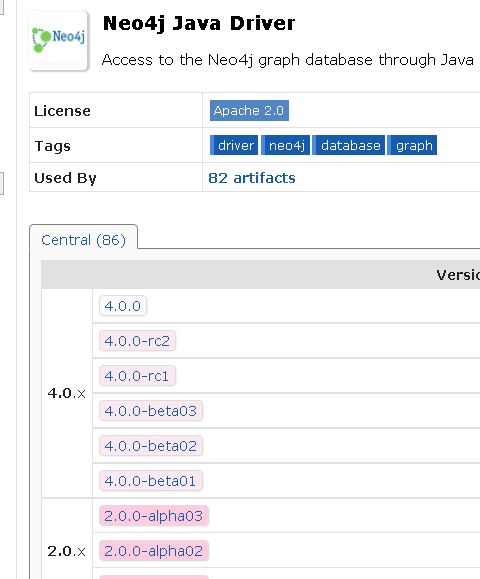This screenshot has height=579, width=480.
Task: Click the Neo4j Java Driver heading
Action: [199, 24]
